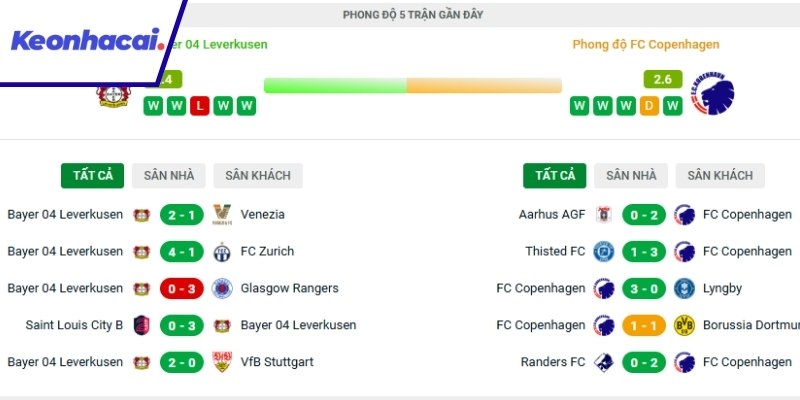Open Phong độ FC Copenhagen link

pyautogui.click(x=645, y=44)
